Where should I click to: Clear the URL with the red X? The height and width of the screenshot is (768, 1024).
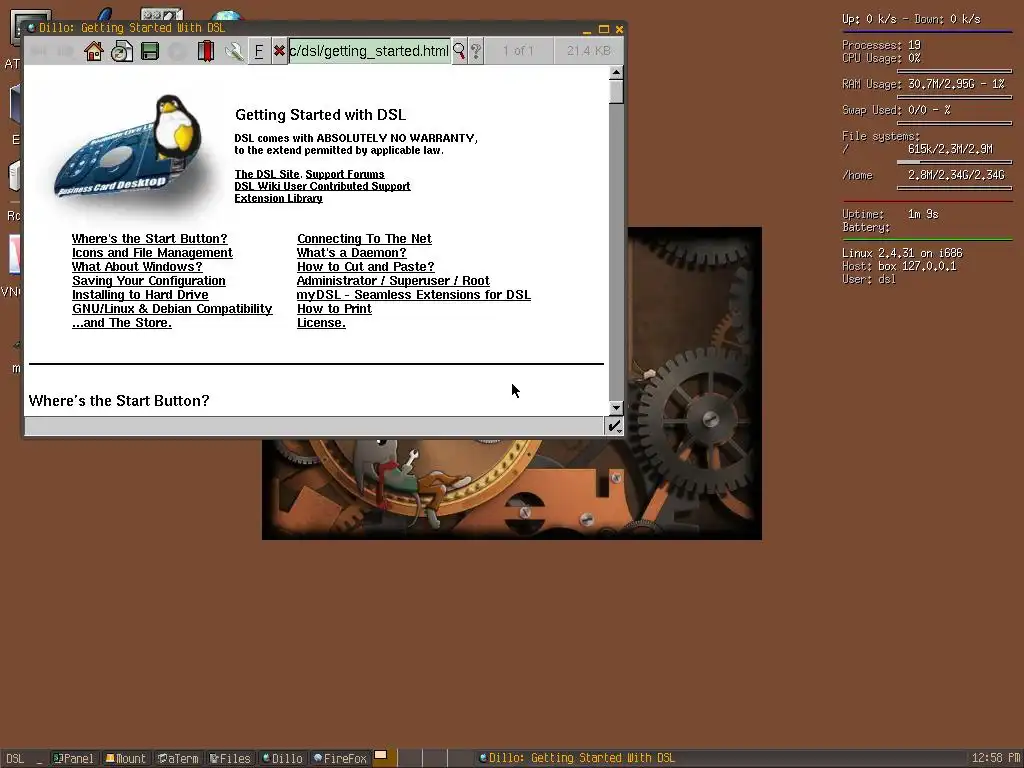(280, 51)
